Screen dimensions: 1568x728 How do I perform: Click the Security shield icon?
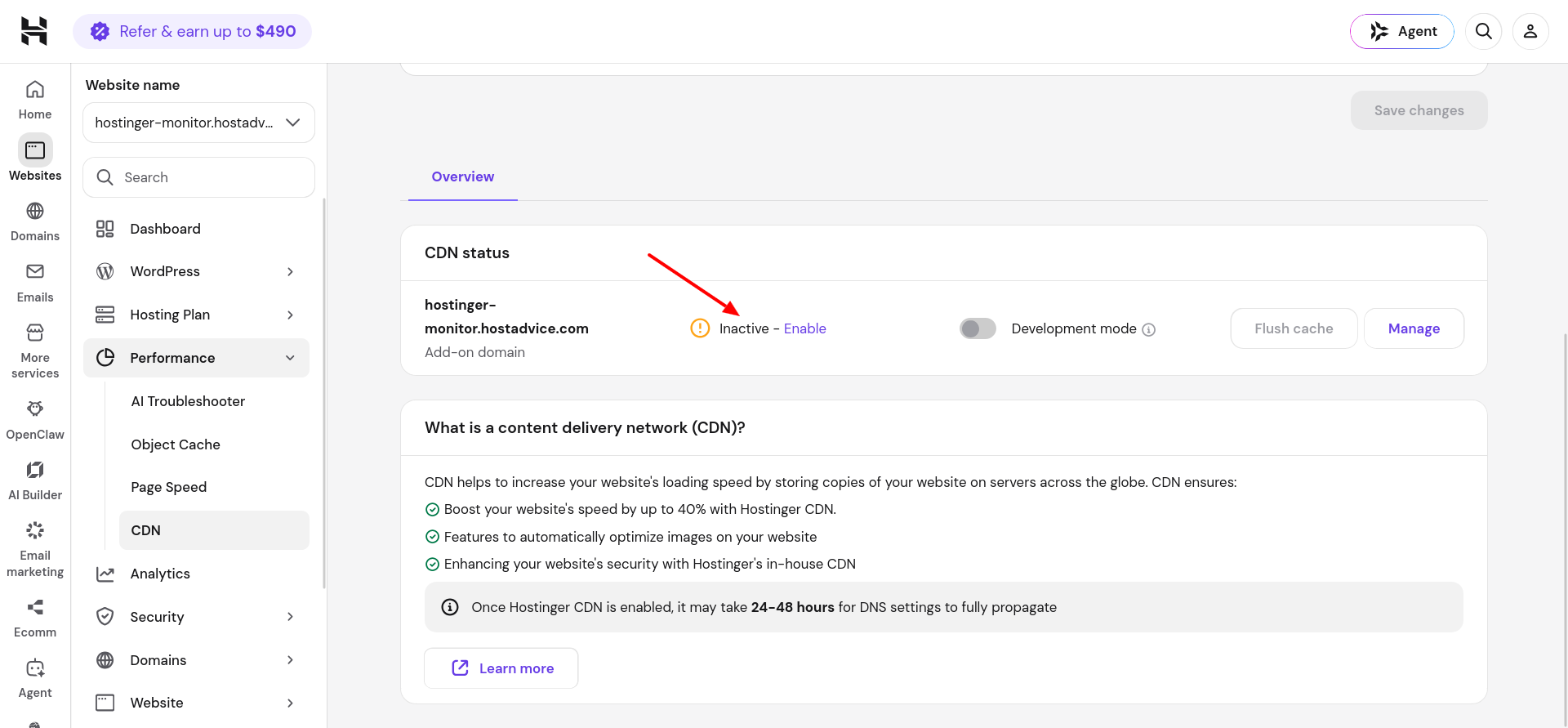pyautogui.click(x=105, y=617)
